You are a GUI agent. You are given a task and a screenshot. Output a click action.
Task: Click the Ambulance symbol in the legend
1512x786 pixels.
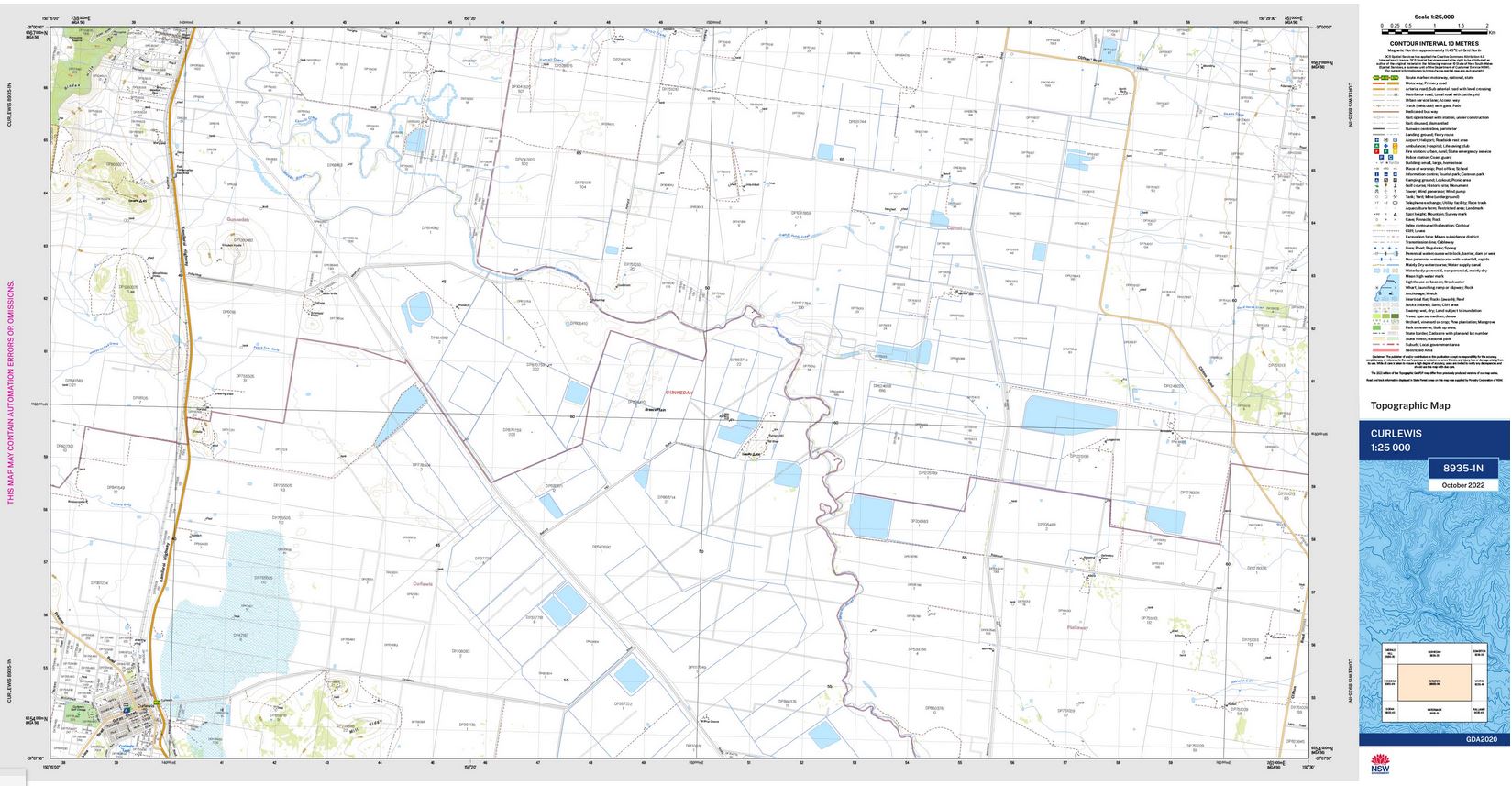click(1376, 146)
